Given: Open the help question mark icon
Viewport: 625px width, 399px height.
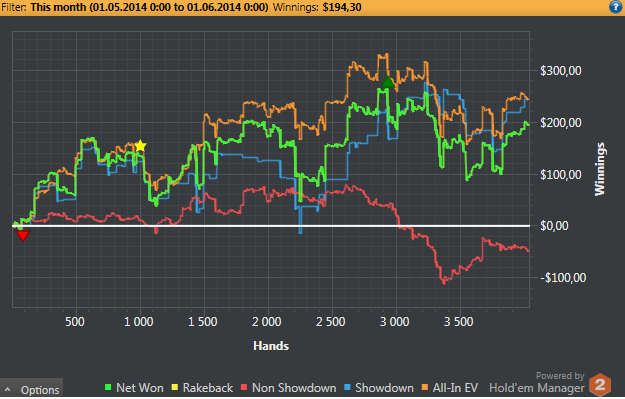Looking at the screenshot, I should [x=616, y=7].
